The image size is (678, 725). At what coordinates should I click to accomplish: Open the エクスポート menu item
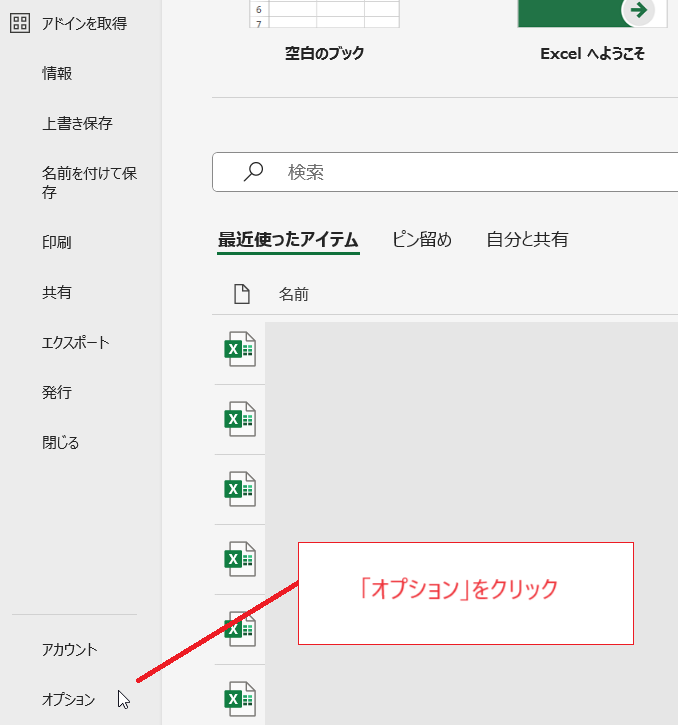[x=75, y=343]
